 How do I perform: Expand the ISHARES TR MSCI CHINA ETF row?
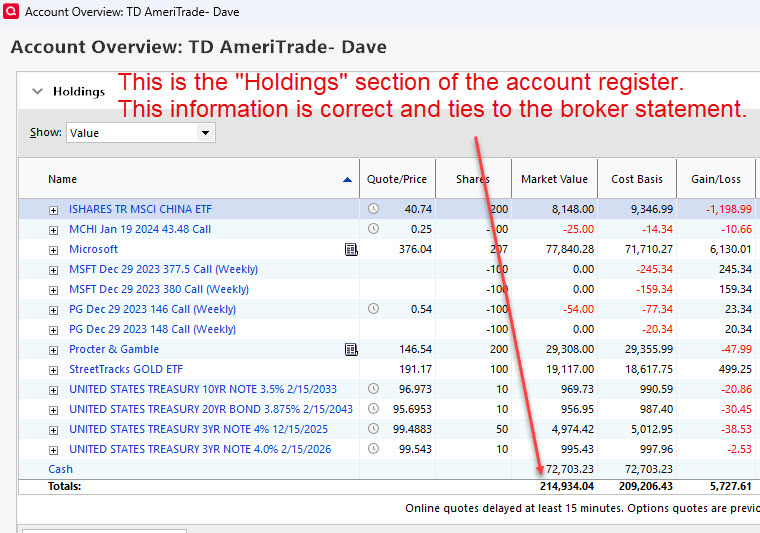(53, 210)
